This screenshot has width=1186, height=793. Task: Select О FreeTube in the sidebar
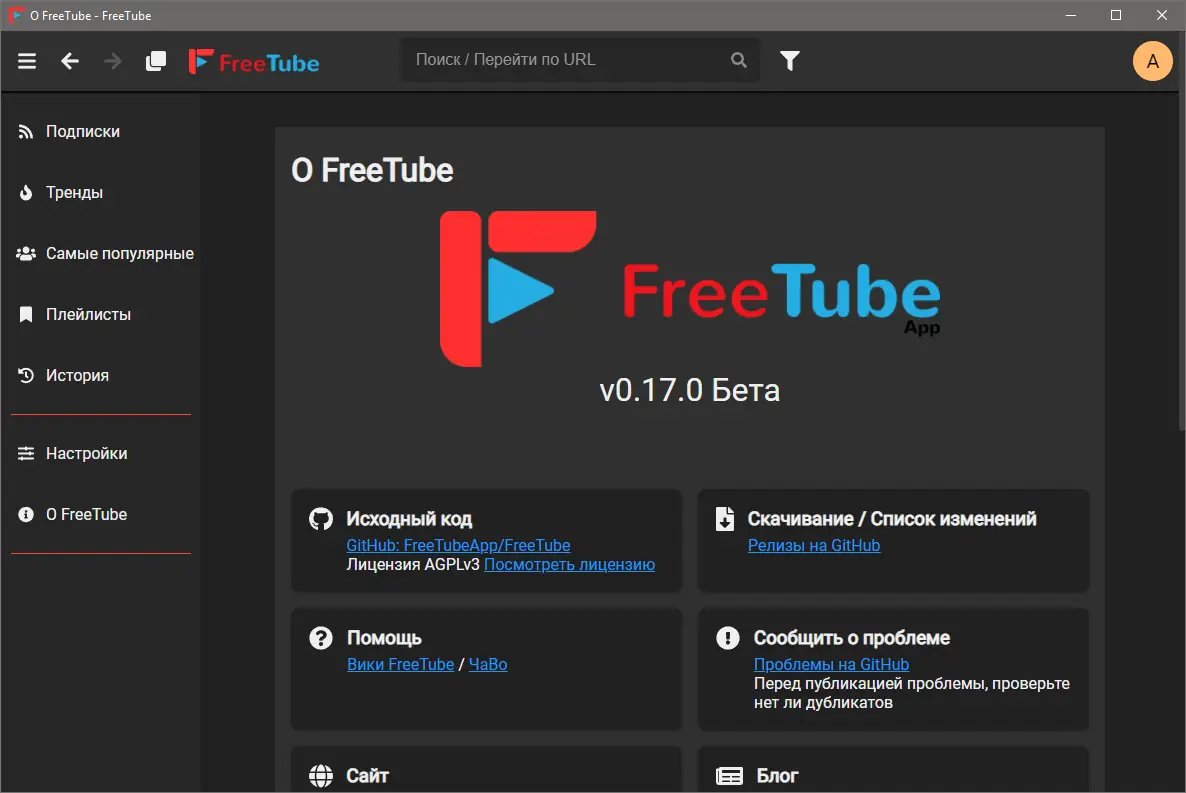pos(101,515)
